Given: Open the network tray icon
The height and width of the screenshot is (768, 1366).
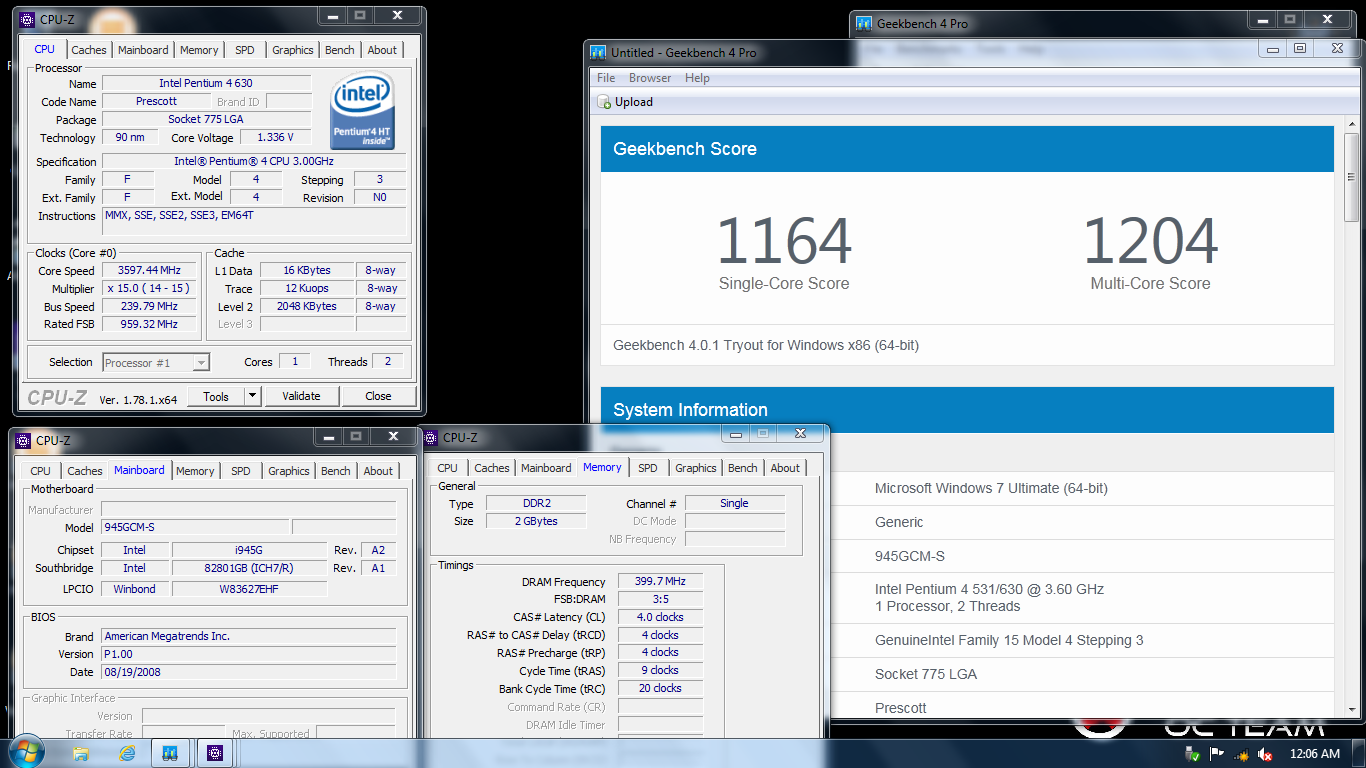Looking at the screenshot, I should click(1241, 754).
